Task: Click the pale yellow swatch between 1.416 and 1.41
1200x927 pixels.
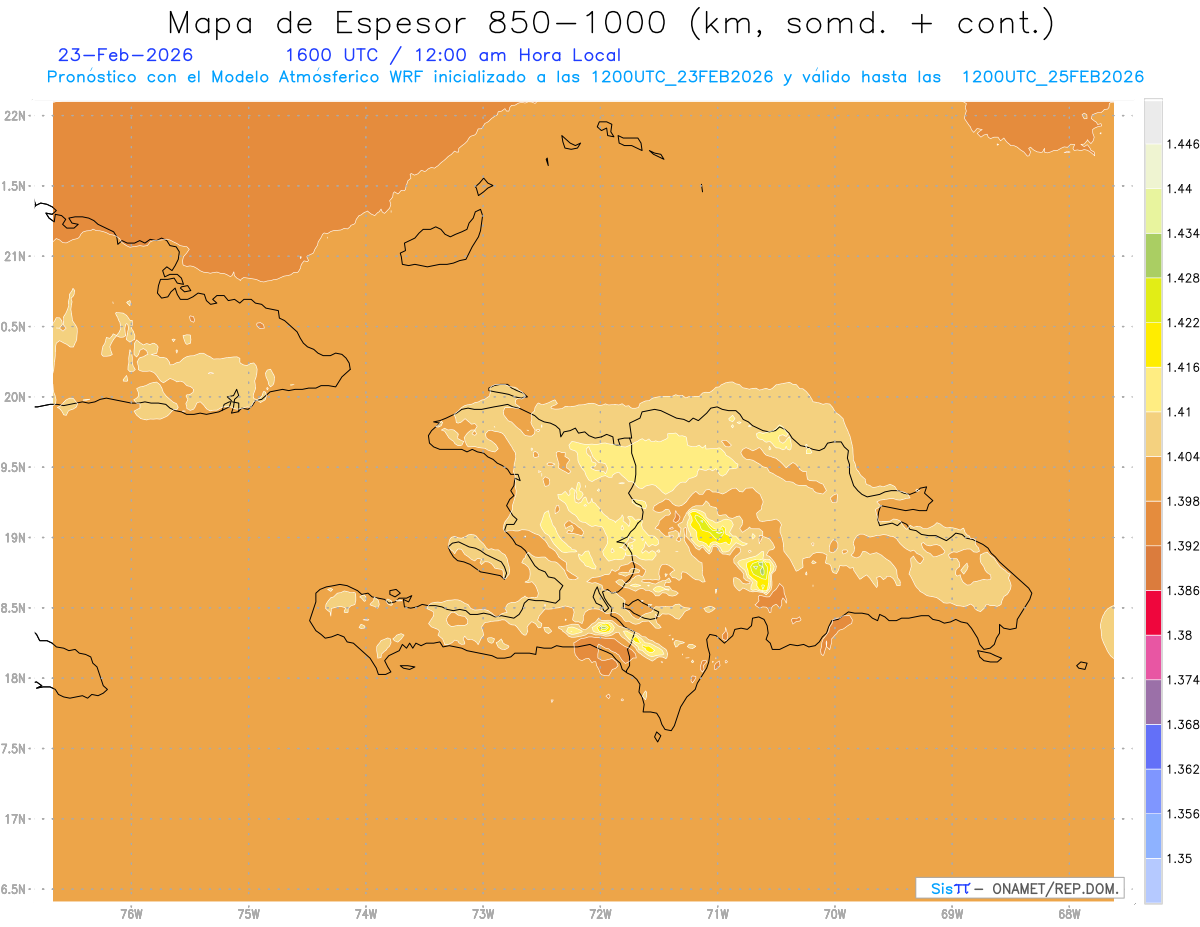Action: click(1153, 389)
